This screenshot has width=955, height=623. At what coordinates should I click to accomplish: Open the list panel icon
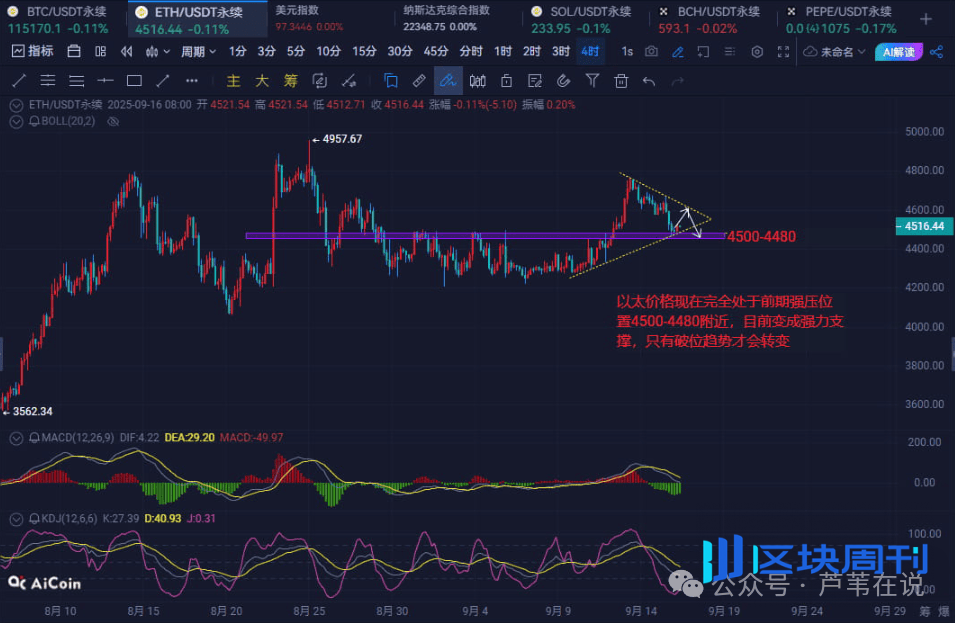[729, 52]
